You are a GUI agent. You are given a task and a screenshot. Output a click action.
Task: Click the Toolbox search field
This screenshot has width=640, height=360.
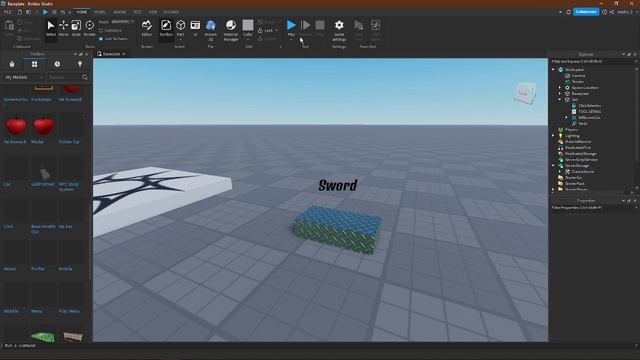coord(63,77)
